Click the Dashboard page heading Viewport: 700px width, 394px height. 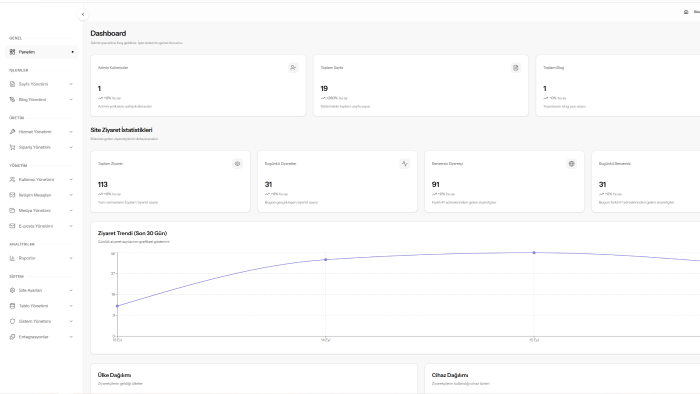108,33
